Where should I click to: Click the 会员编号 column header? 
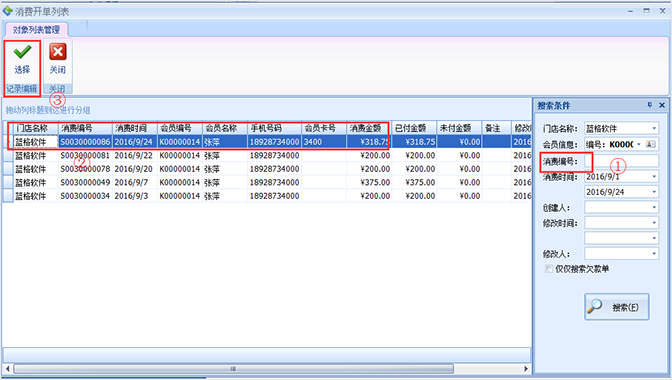180,128
